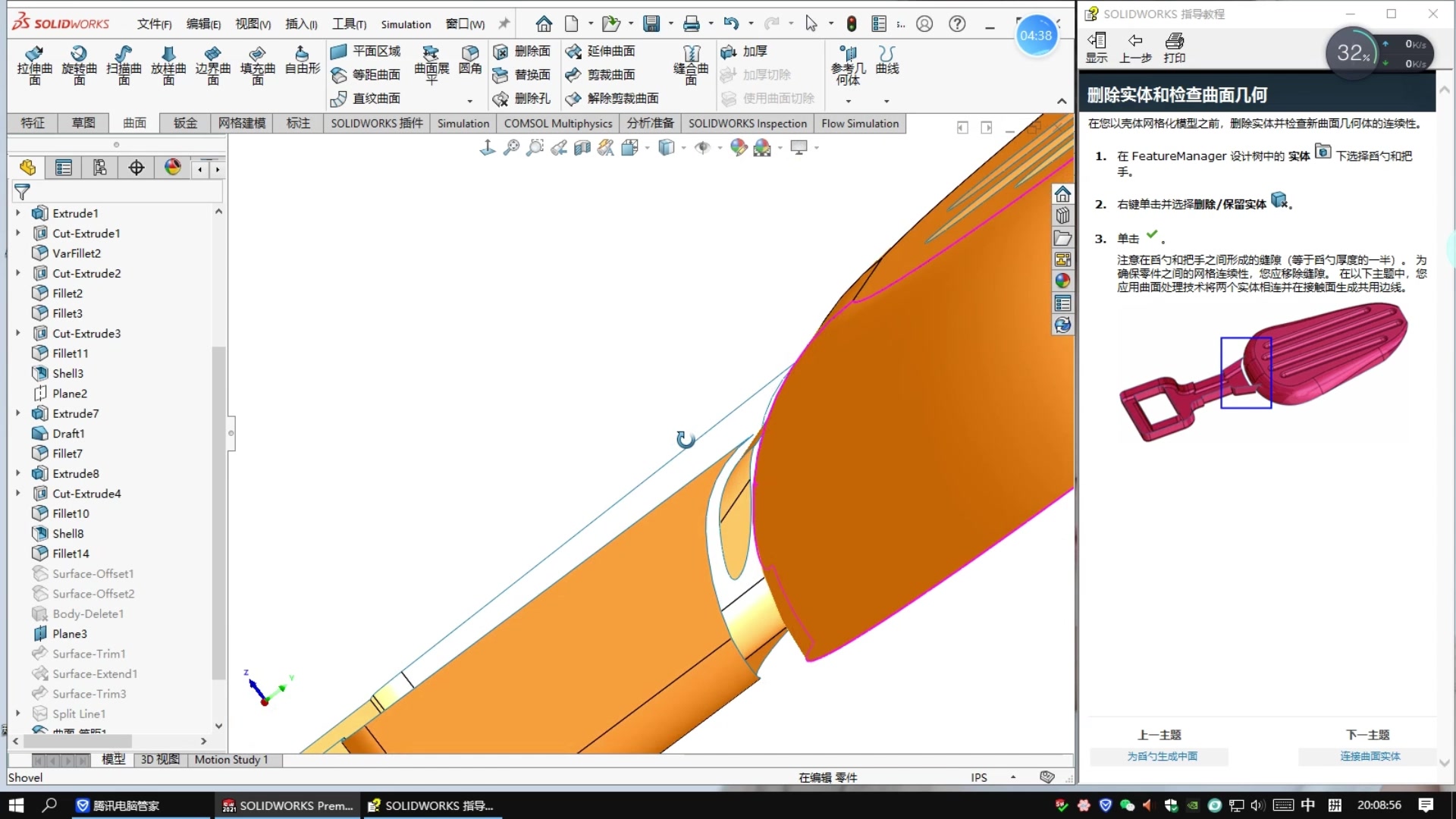1456x819 pixels.
Task: Open the 插入(I) menu
Action: coord(300,24)
